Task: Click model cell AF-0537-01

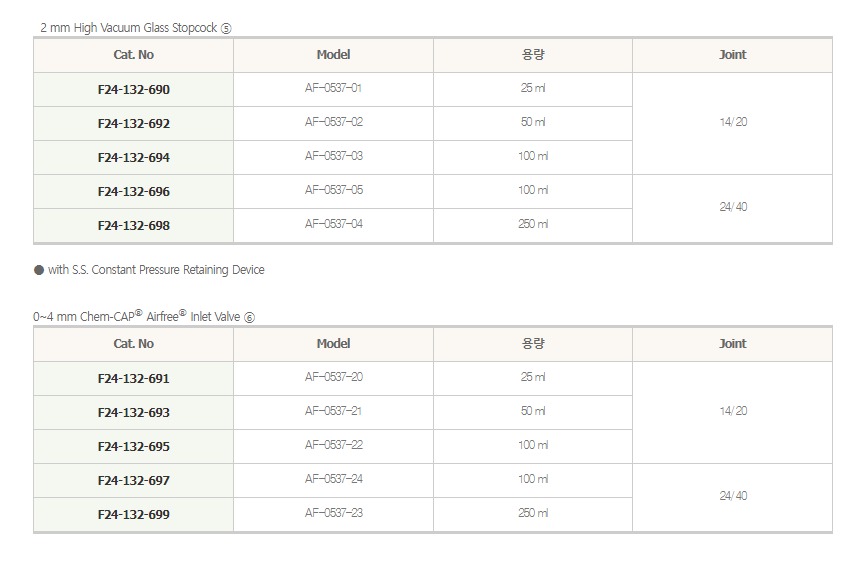Action: [333, 89]
